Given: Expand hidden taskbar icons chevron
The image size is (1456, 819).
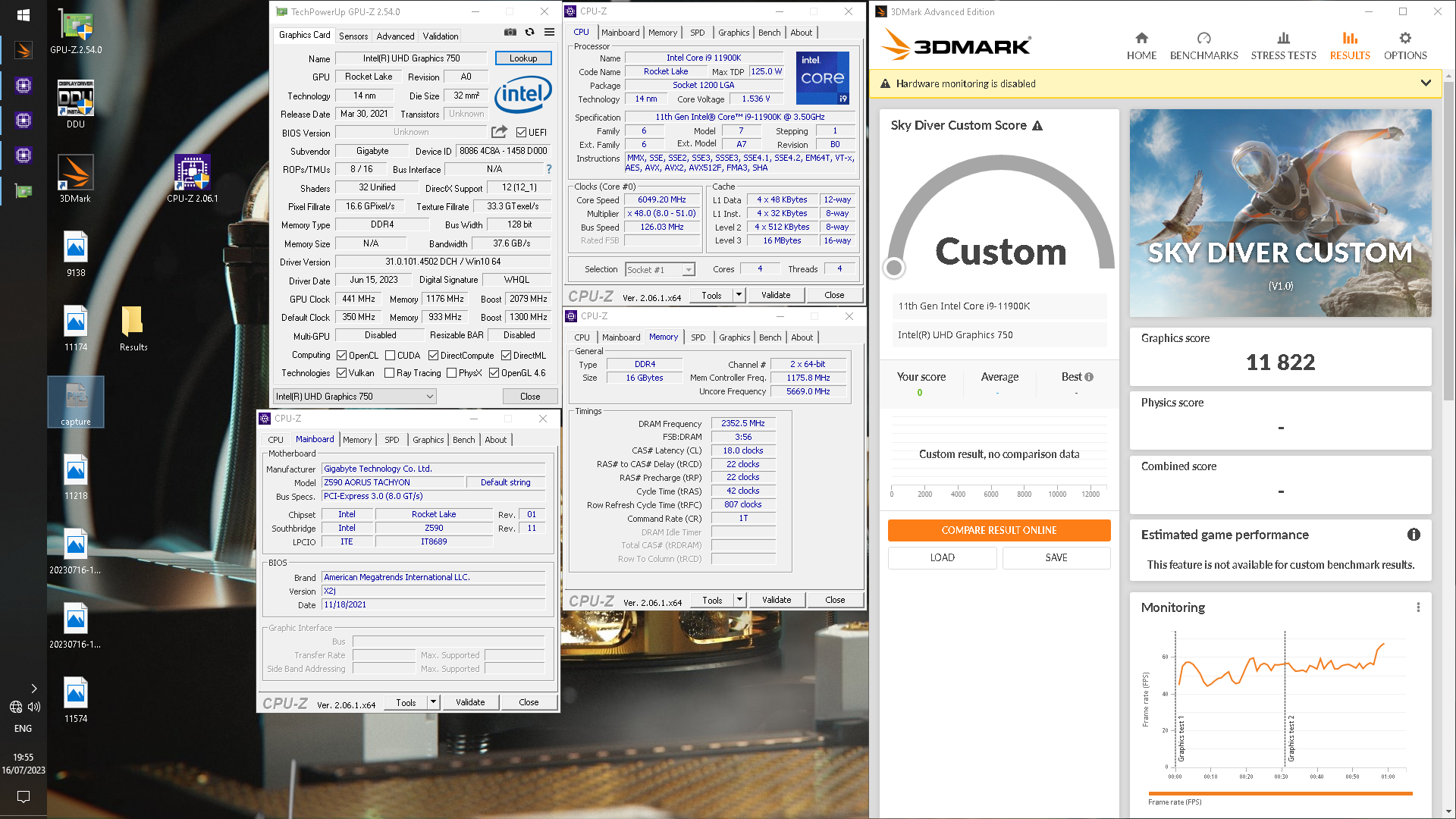Looking at the screenshot, I should [x=34, y=689].
